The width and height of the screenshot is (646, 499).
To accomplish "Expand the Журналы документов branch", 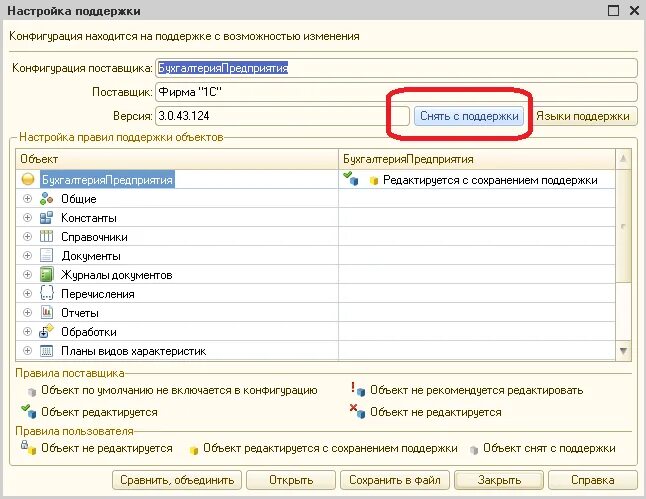I will 27,274.
